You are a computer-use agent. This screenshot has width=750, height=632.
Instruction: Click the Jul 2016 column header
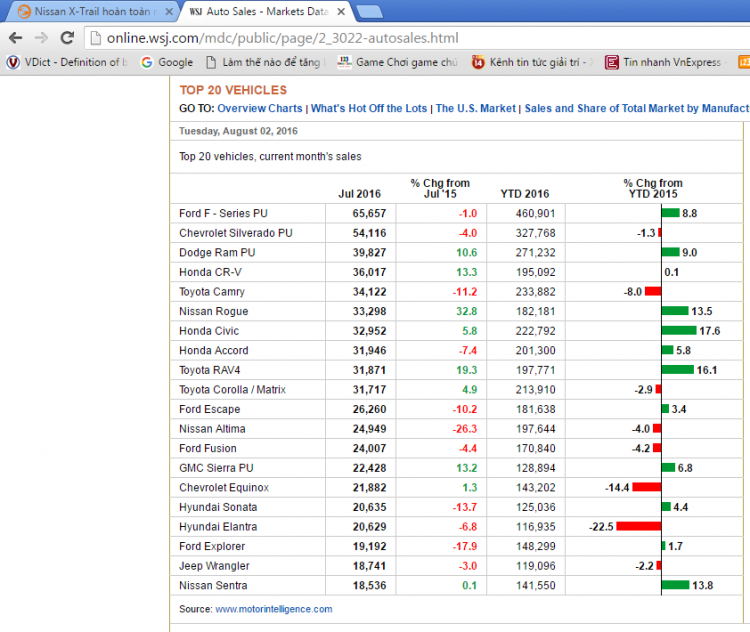359,194
